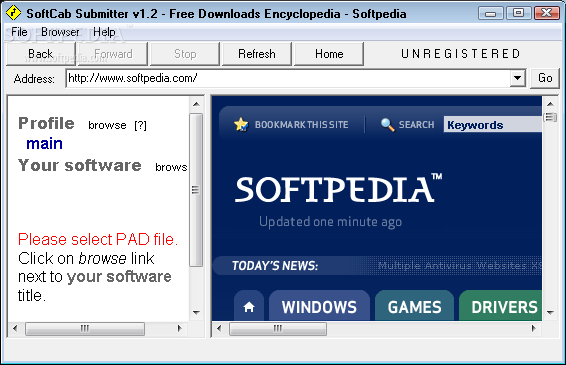Click left panel scroll right arrow
Viewport: 566px width, 365px height.
pyautogui.click(x=179, y=329)
